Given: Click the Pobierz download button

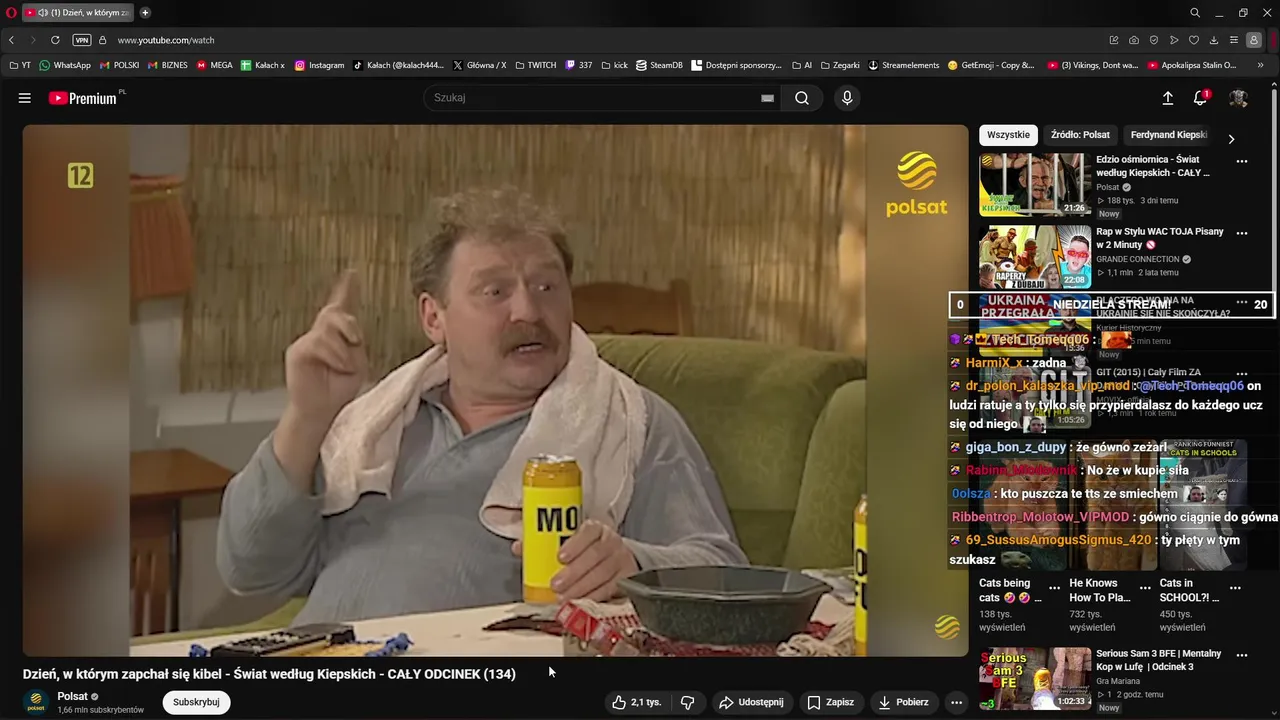Looking at the screenshot, I should [904, 702].
